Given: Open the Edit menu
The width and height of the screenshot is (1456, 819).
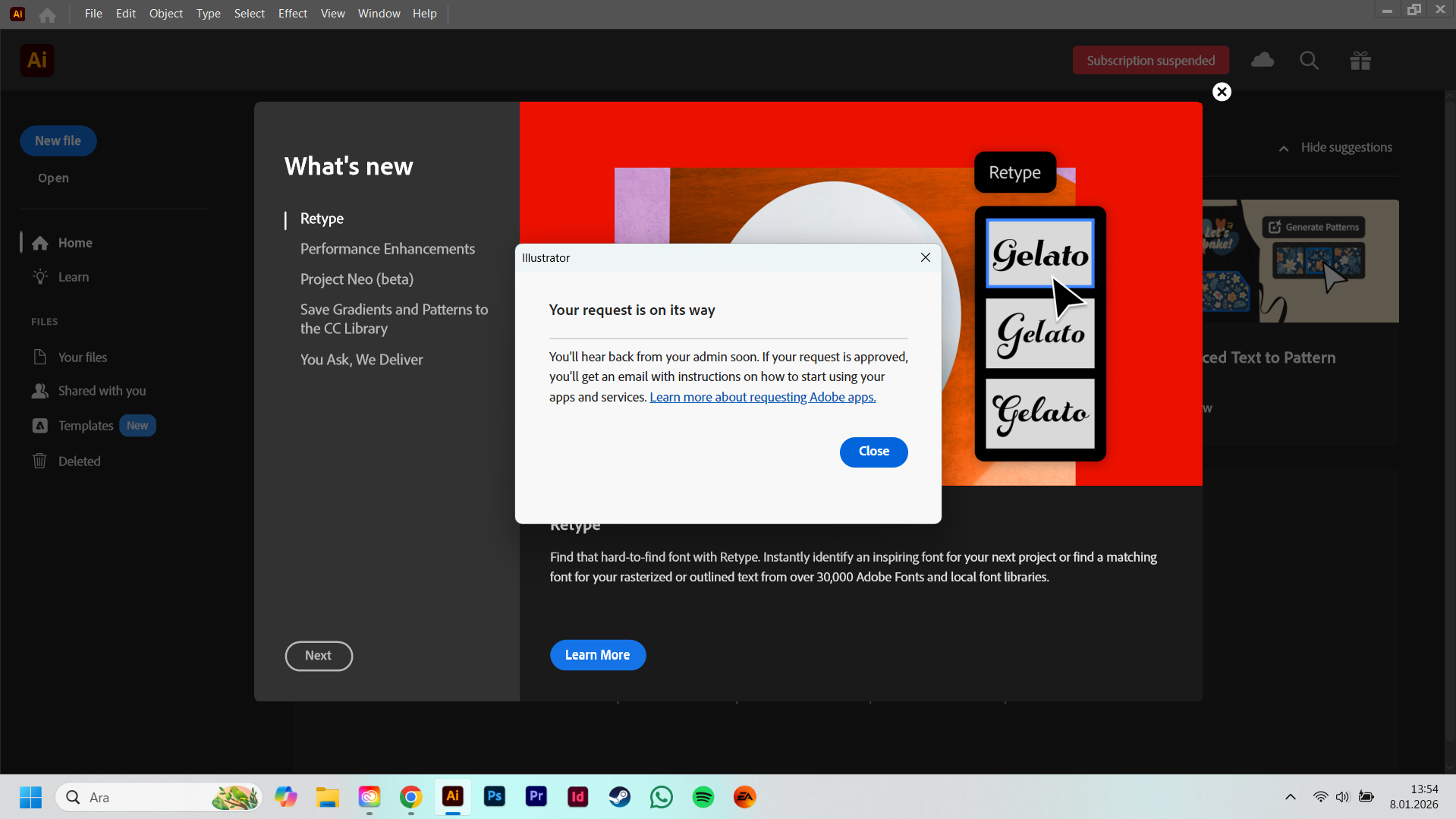Looking at the screenshot, I should coord(126,14).
